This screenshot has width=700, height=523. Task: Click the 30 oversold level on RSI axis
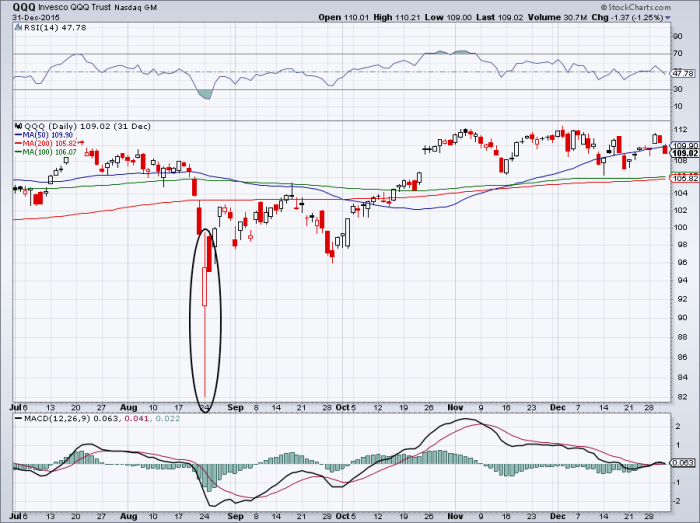point(678,89)
